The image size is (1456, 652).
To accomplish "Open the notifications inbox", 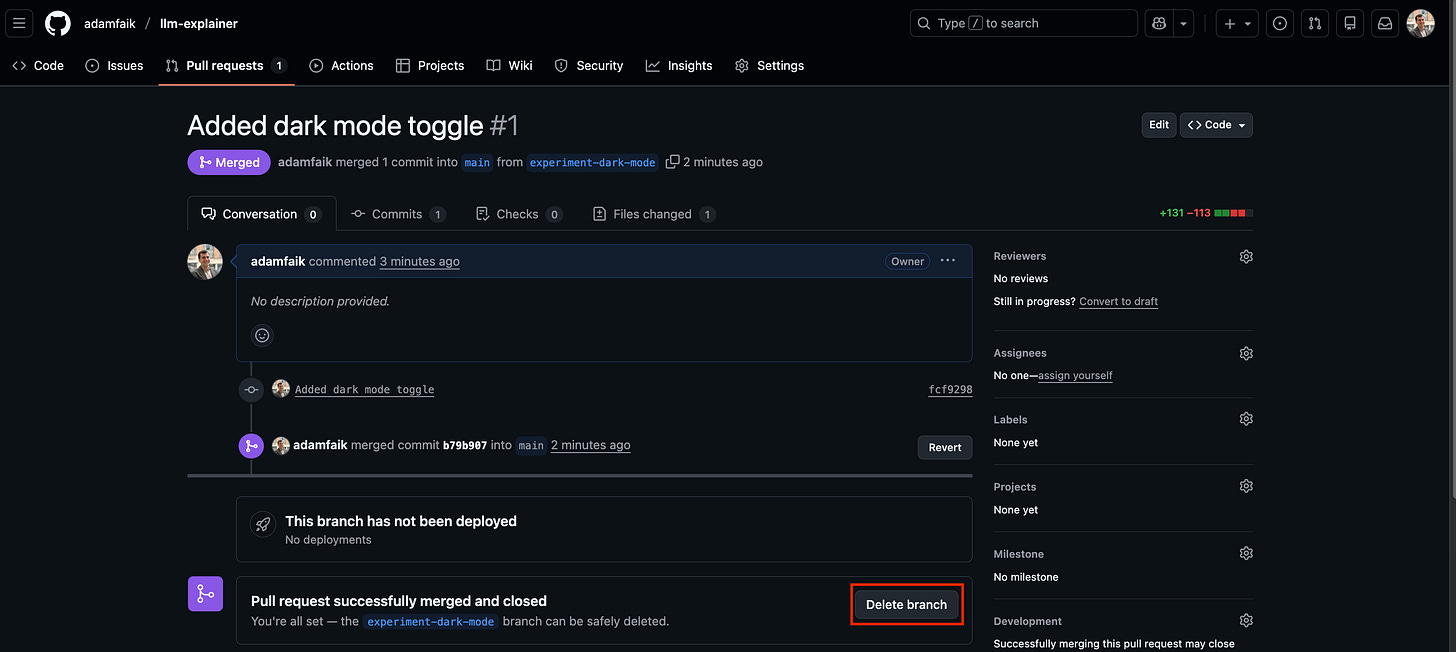I will coord(1384,22).
